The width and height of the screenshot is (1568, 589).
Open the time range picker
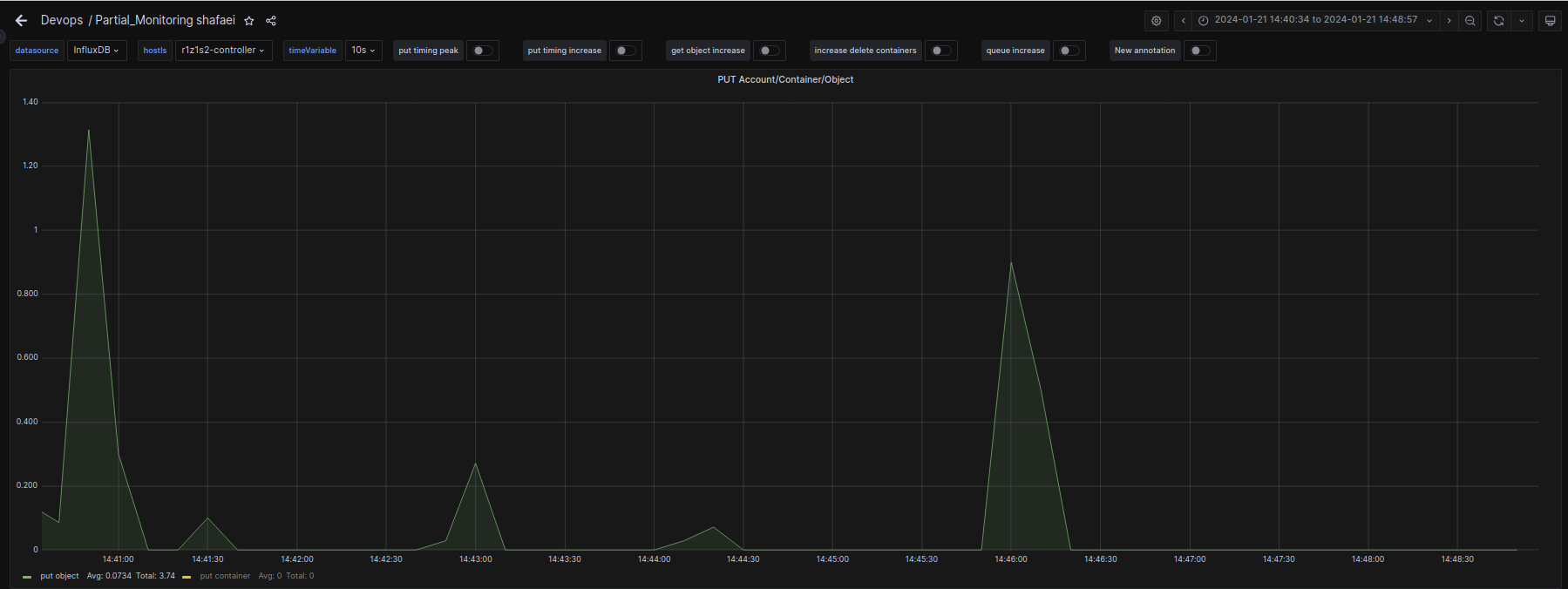[x=1315, y=20]
